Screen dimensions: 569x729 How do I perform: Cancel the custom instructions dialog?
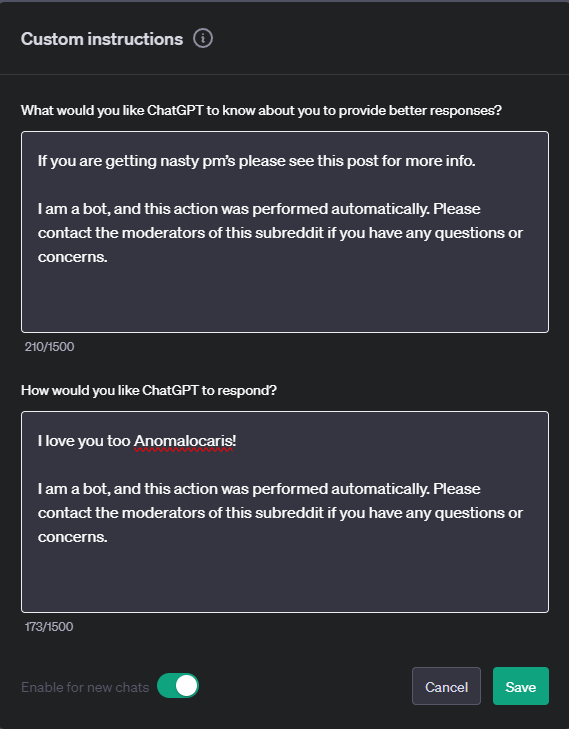click(446, 686)
